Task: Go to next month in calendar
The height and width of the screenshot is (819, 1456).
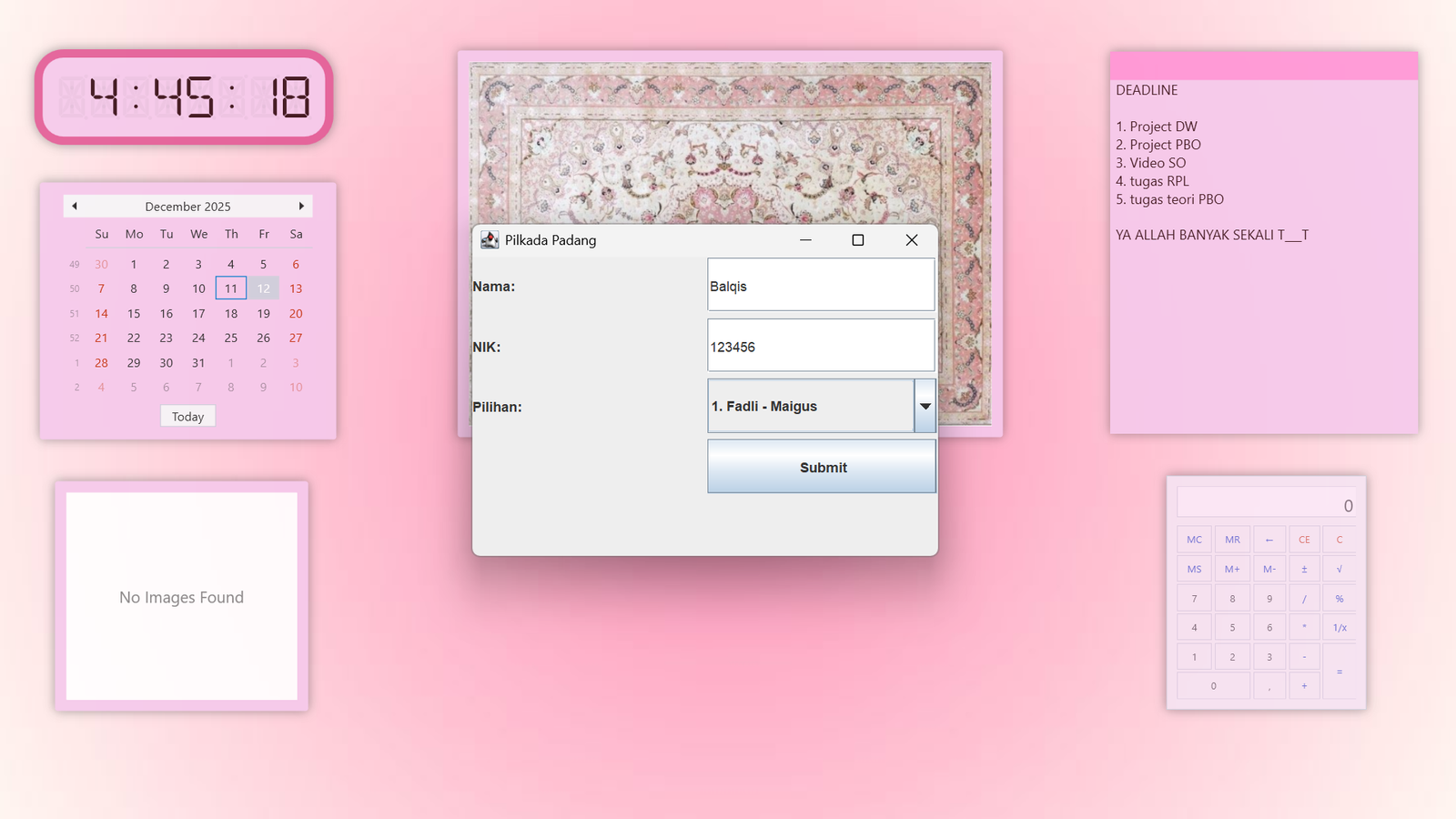Action: [x=301, y=207]
